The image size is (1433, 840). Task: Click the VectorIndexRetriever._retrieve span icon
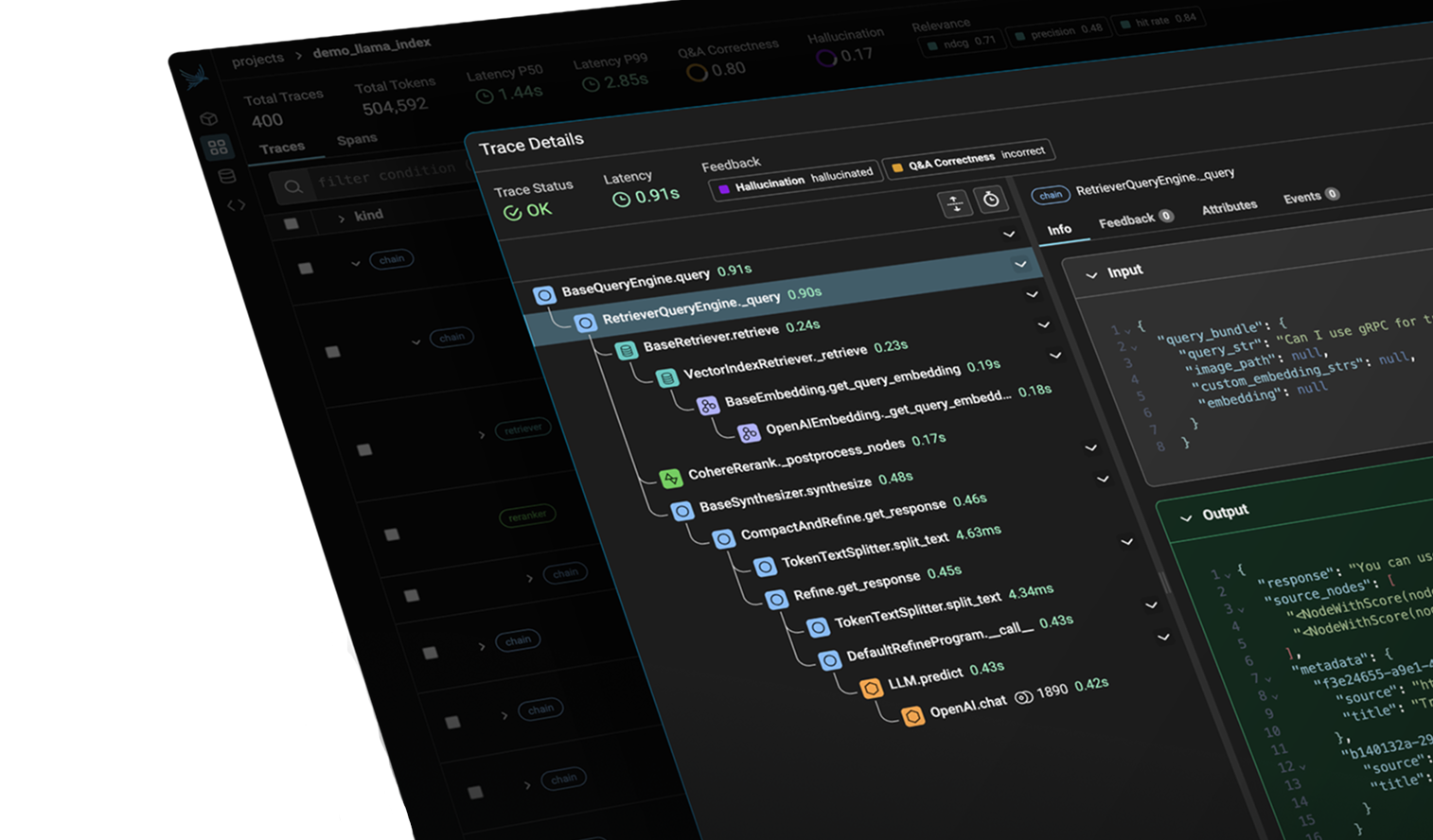click(x=667, y=378)
